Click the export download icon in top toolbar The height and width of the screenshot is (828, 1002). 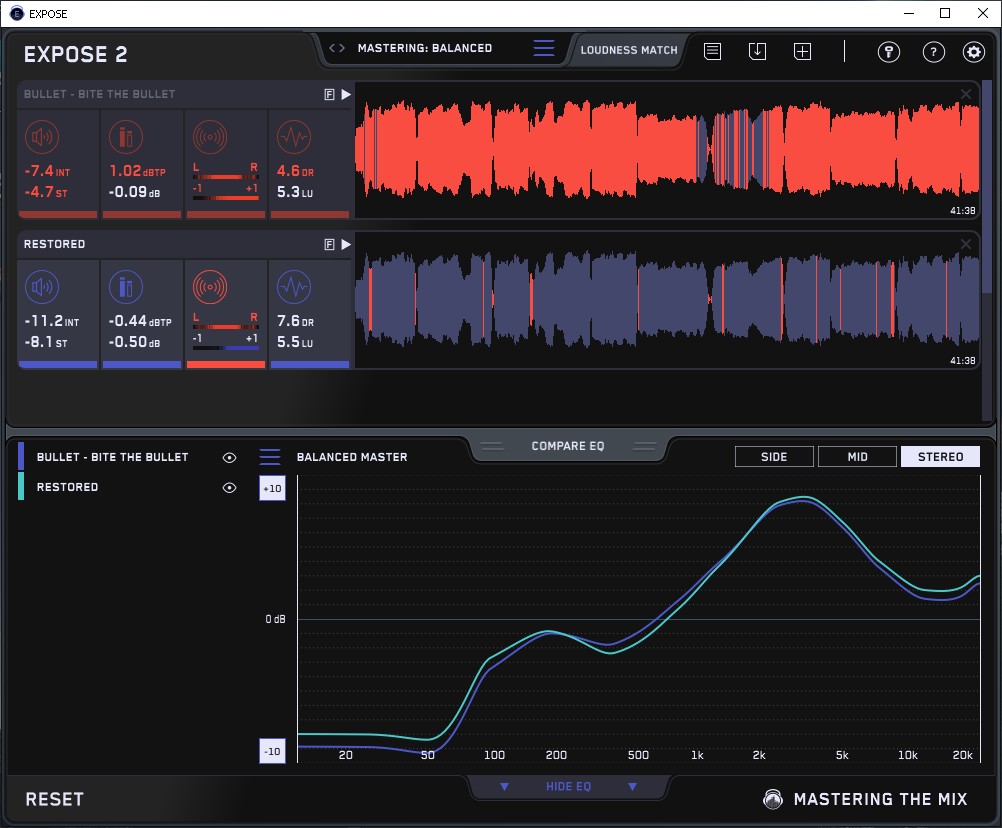click(757, 51)
